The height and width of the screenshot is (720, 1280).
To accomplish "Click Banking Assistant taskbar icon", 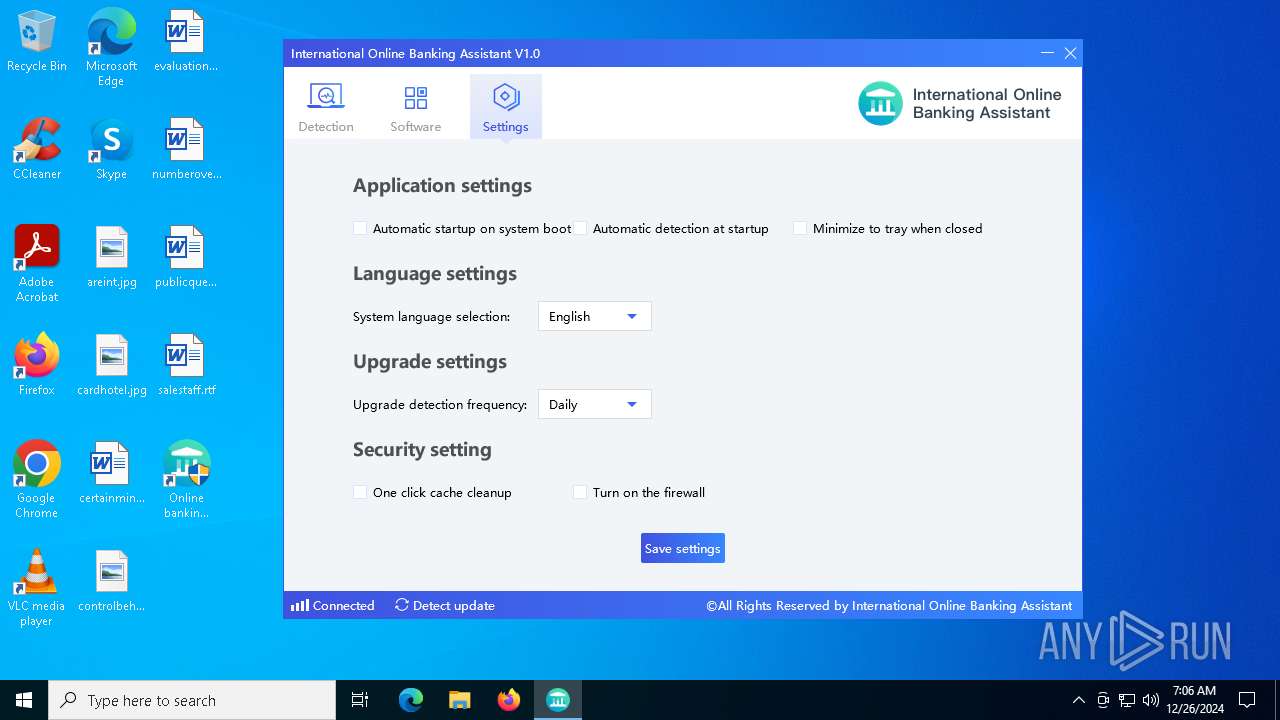I will [558, 700].
